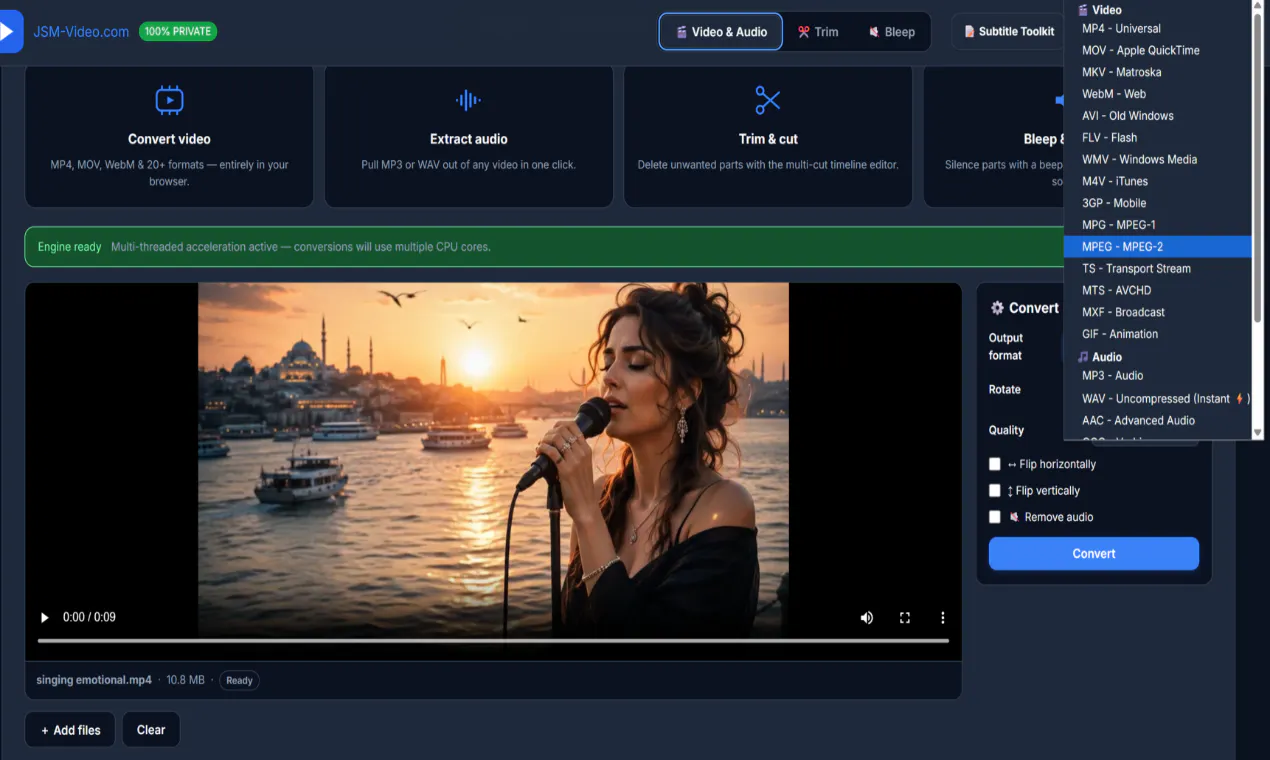Select WebM - Web format
Image resolution: width=1270 pixels, height=760 pixels.
click(x=1158, y=94)
